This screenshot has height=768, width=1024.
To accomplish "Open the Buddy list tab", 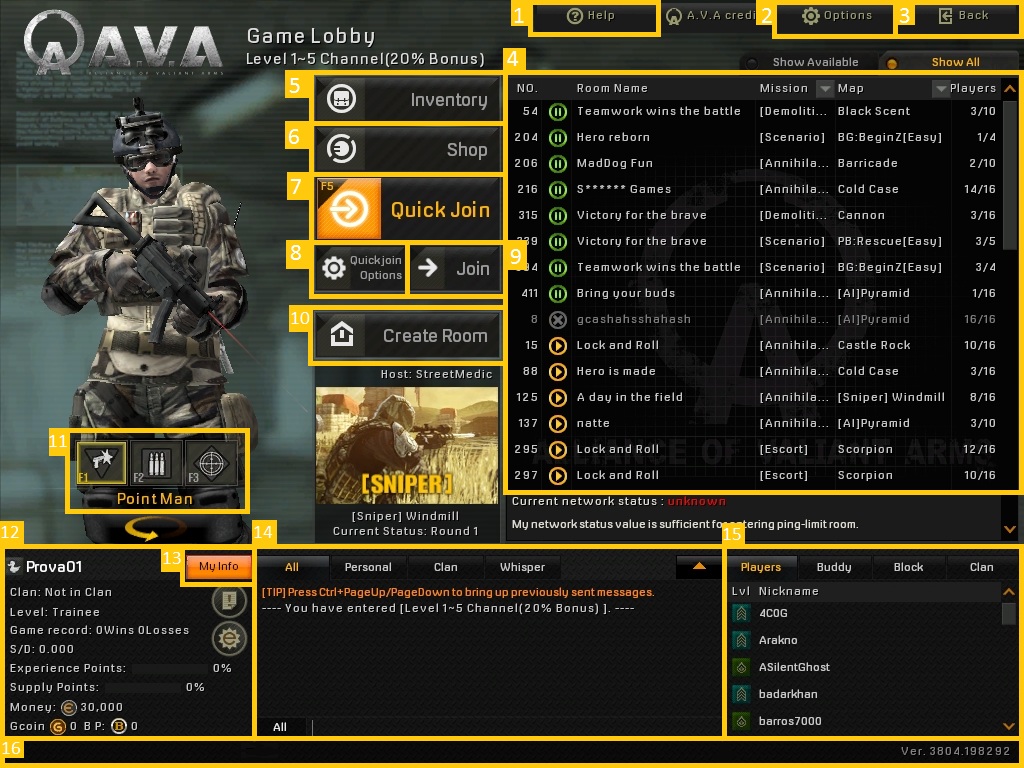I will pyautogui.click(x=834, y=567).
